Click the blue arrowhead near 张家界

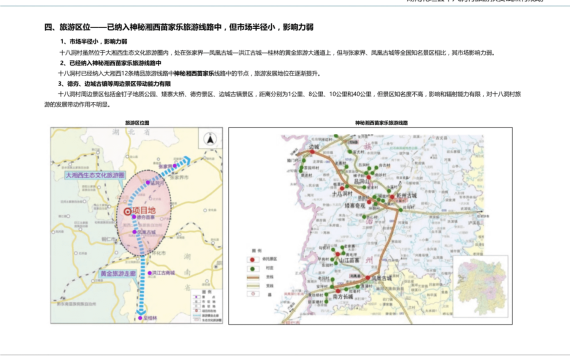click(187, 160)
